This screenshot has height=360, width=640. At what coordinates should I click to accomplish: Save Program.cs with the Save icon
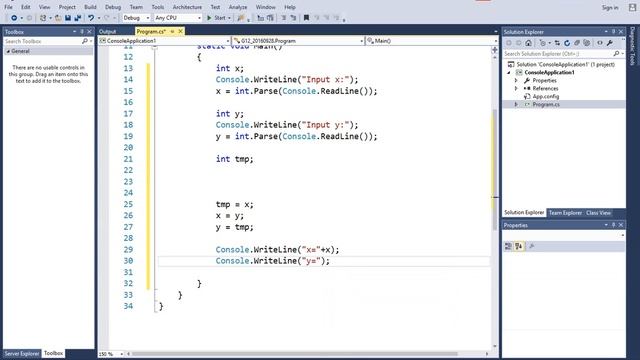[x=68, y=18]
